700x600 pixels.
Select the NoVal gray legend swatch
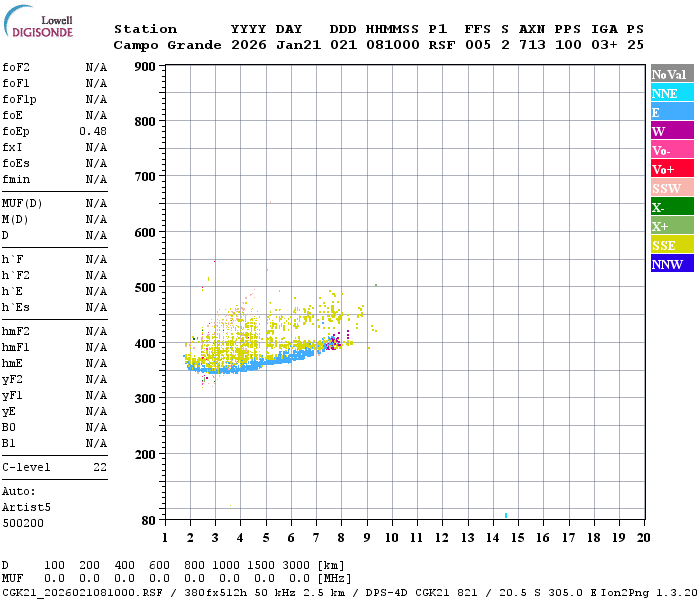(x=672, y=74)
